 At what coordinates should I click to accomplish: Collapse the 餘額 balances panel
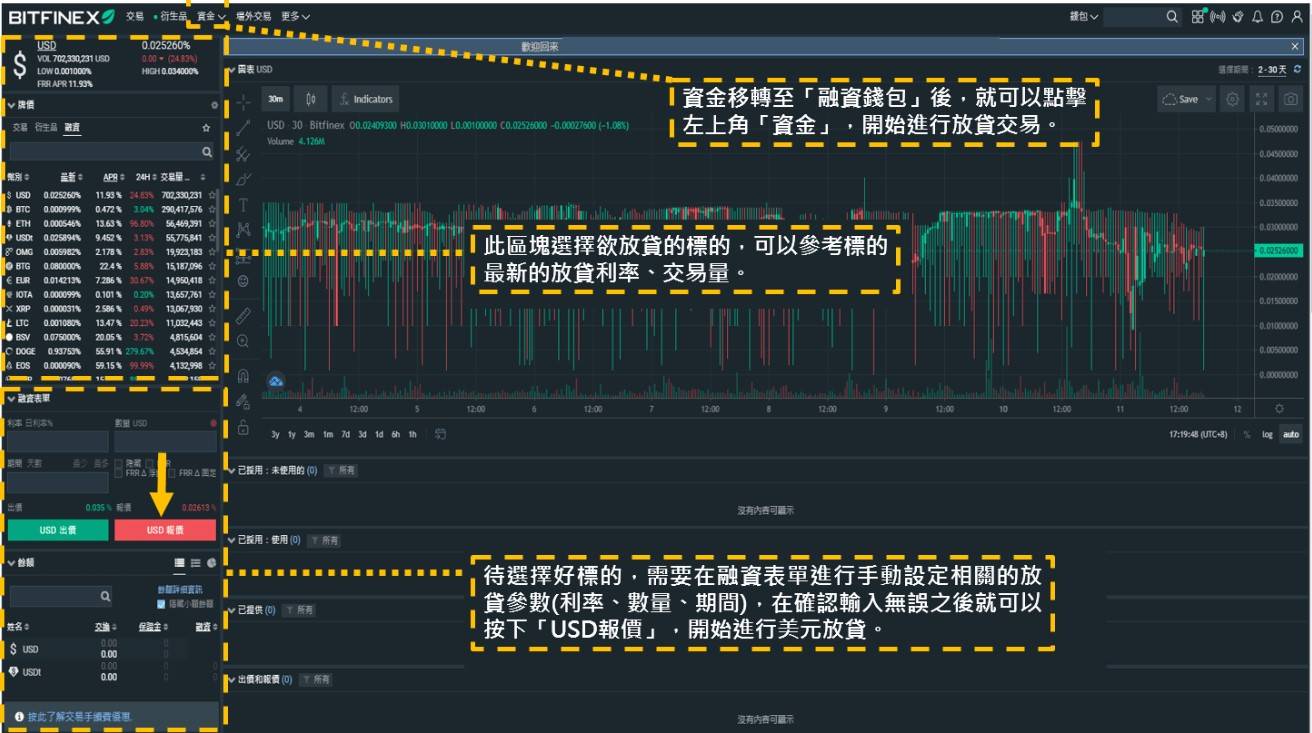pos(11,563)
